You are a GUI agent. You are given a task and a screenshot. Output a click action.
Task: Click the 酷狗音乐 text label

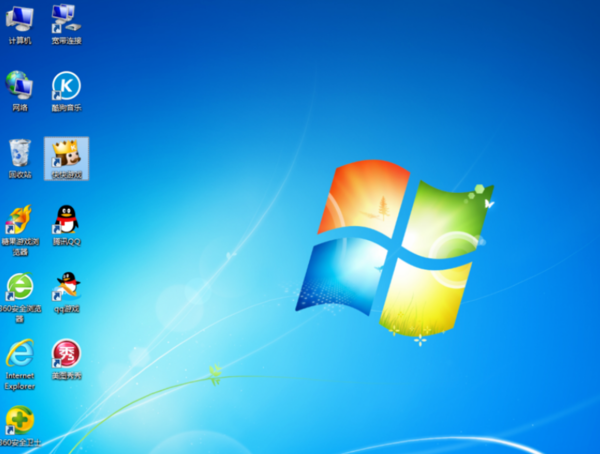click(x=66, y=107)
